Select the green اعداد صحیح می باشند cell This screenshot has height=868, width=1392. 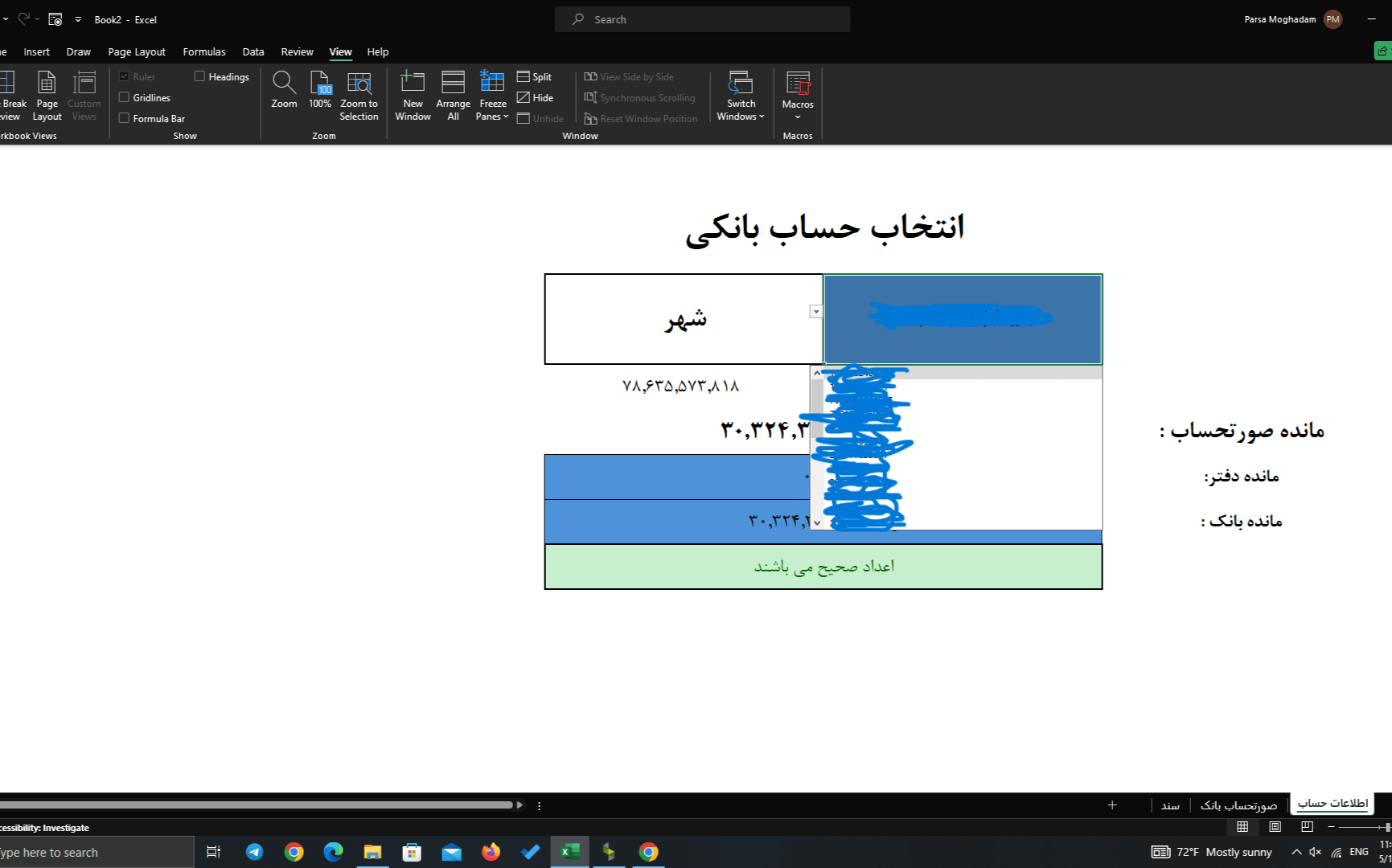(823, 567)
